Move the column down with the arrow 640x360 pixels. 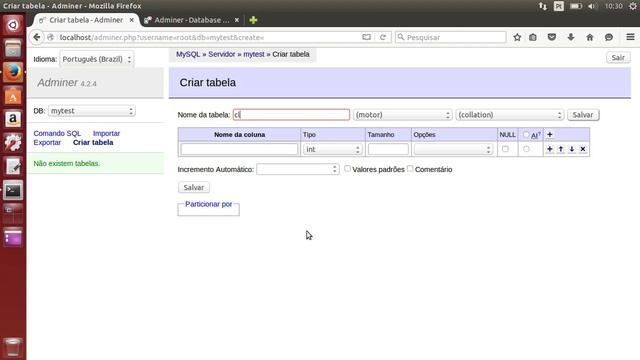pyautogui.click(x=572, y=149)
